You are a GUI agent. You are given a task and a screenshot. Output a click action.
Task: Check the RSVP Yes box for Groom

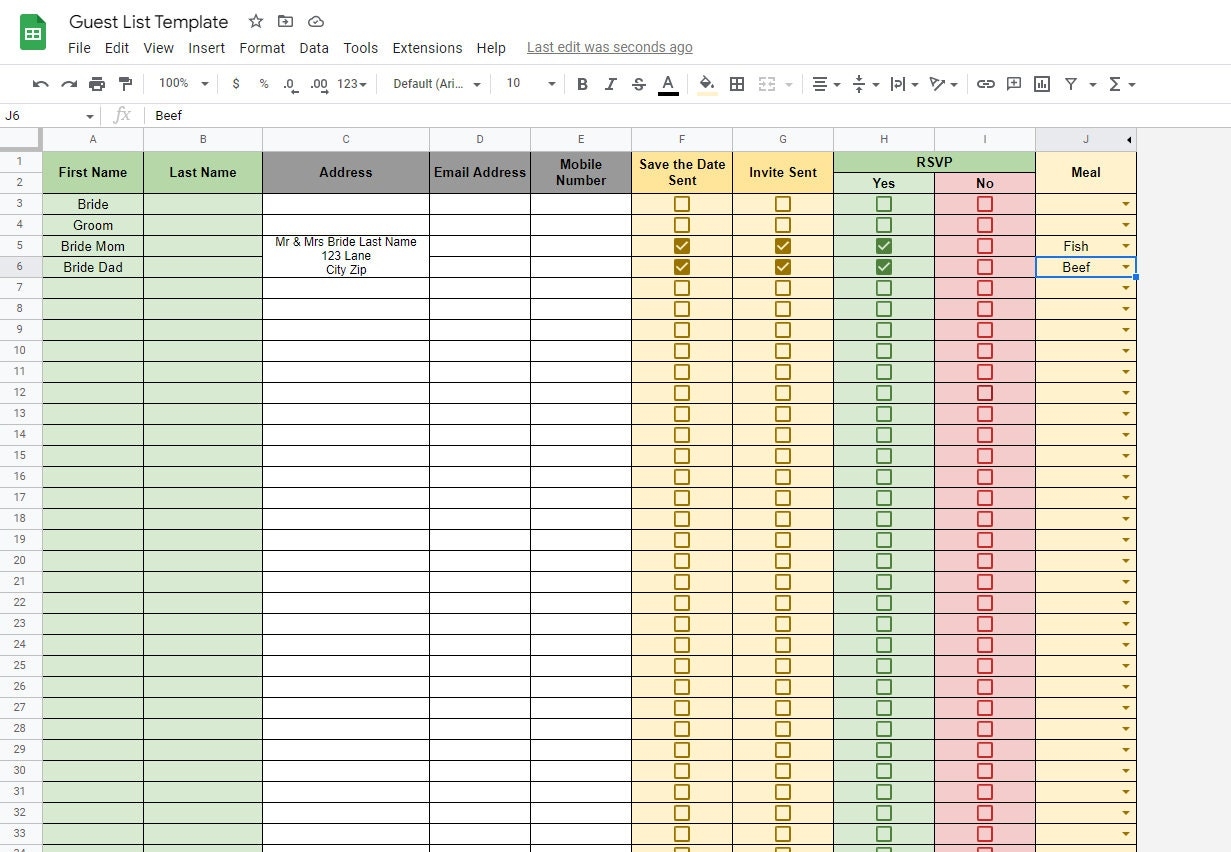click(883, 224)
